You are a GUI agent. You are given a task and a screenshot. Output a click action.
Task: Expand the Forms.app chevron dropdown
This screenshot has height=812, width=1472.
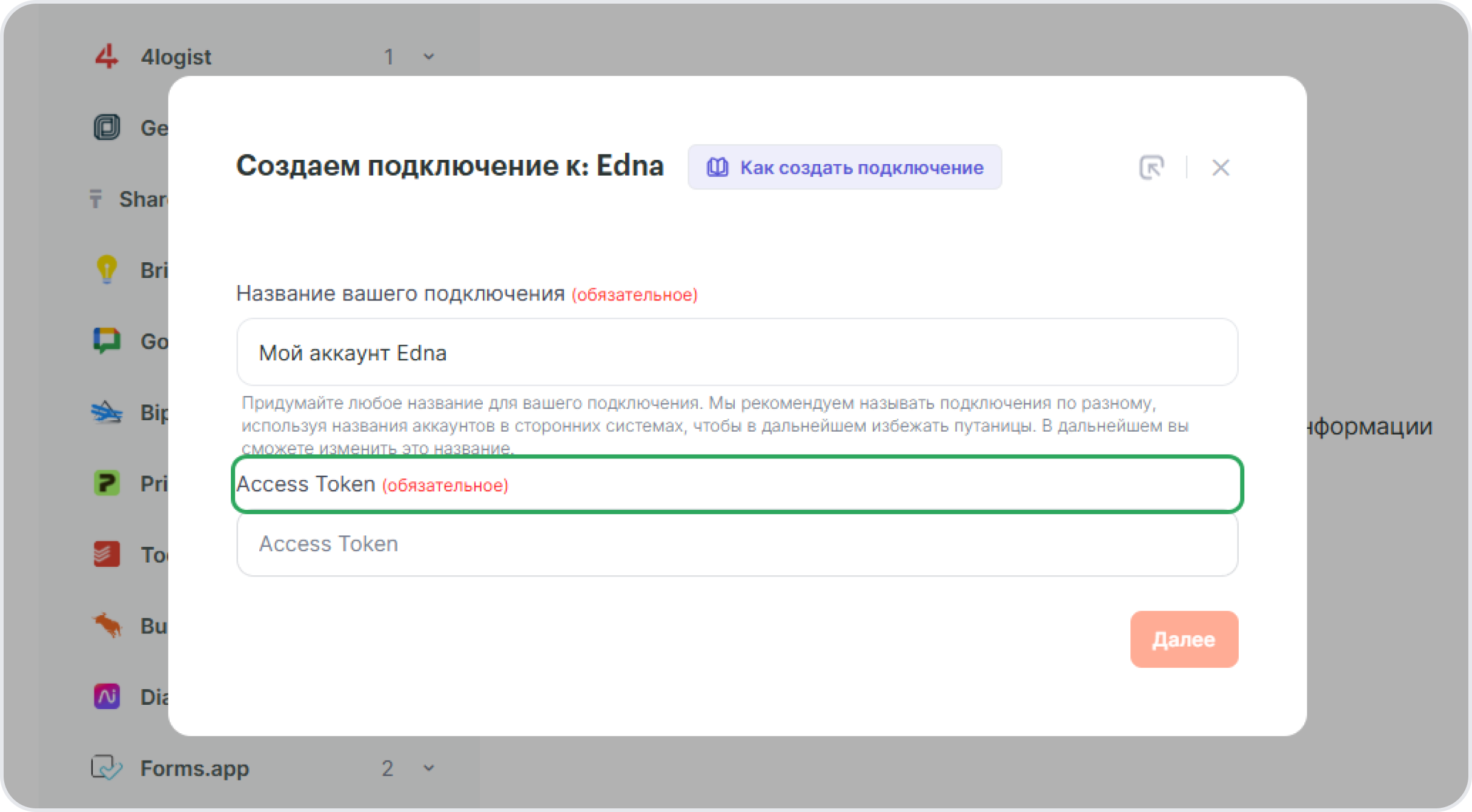pos(429,768)
